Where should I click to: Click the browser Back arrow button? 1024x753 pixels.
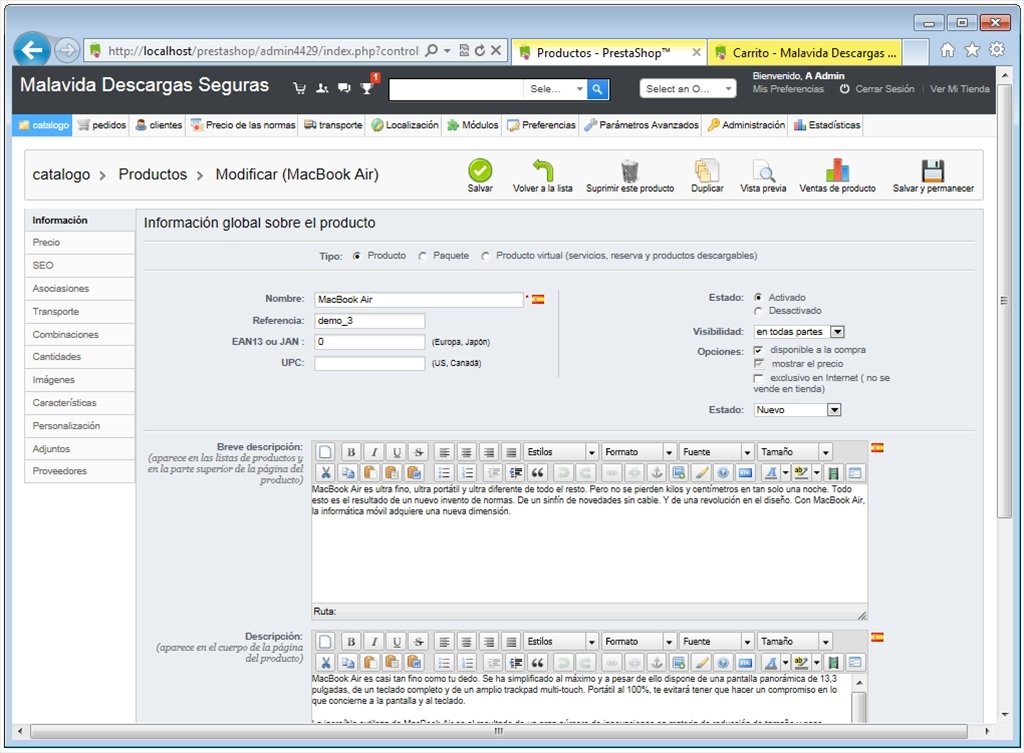(x=31, y=50)
